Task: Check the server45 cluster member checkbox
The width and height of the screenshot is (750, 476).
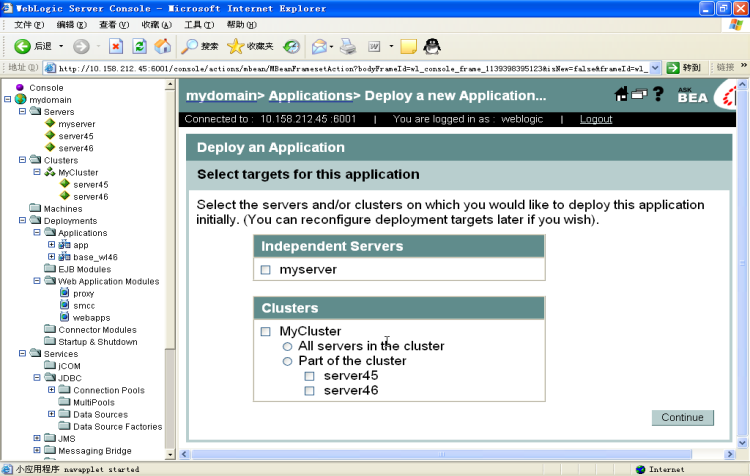Action: pyautogui.click(x=309, y=376)
